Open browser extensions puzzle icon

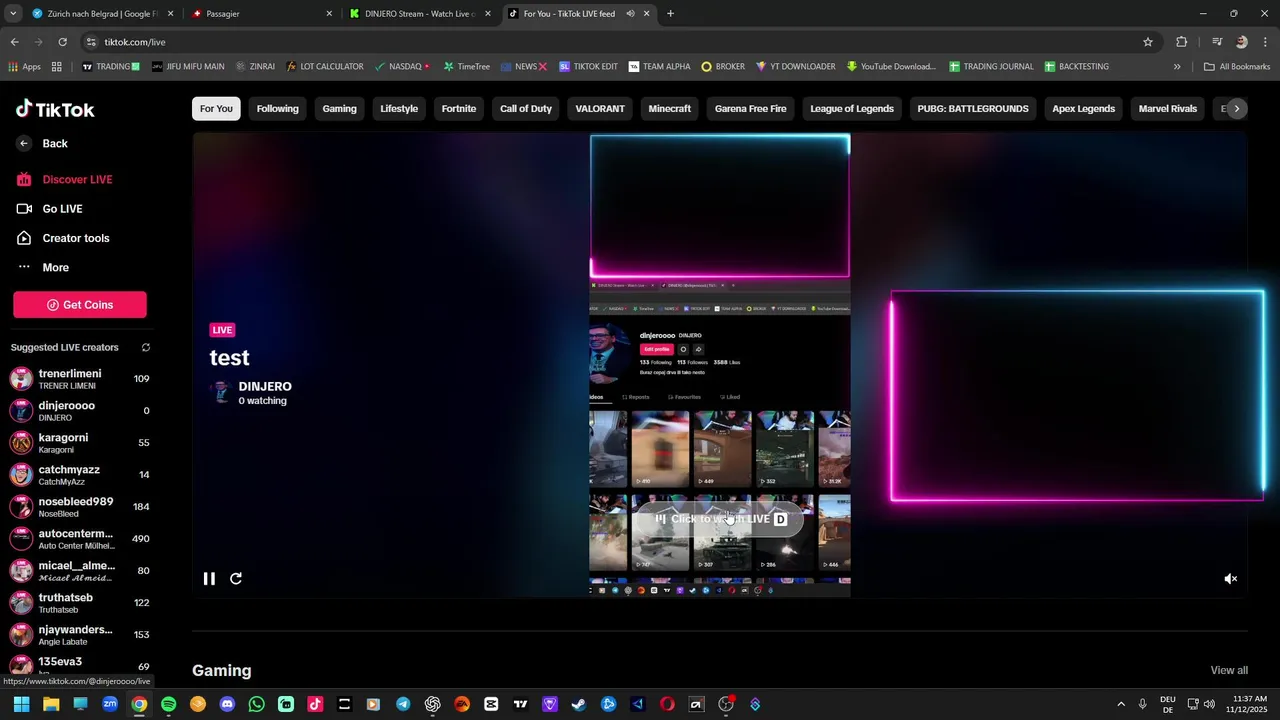(1182, 42)
